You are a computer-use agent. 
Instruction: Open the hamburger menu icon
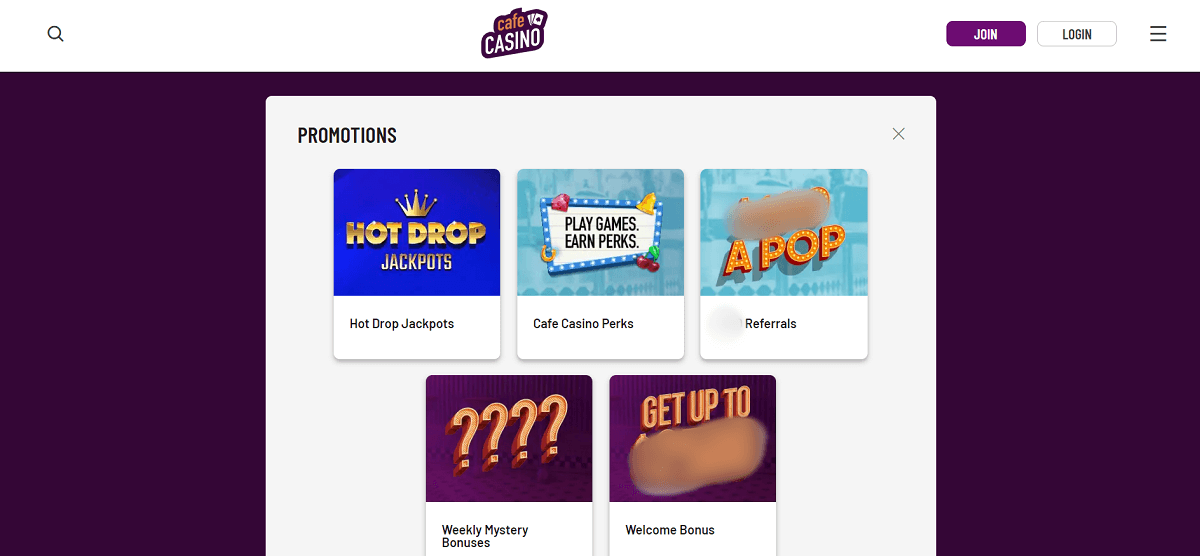coord(1158,34)
